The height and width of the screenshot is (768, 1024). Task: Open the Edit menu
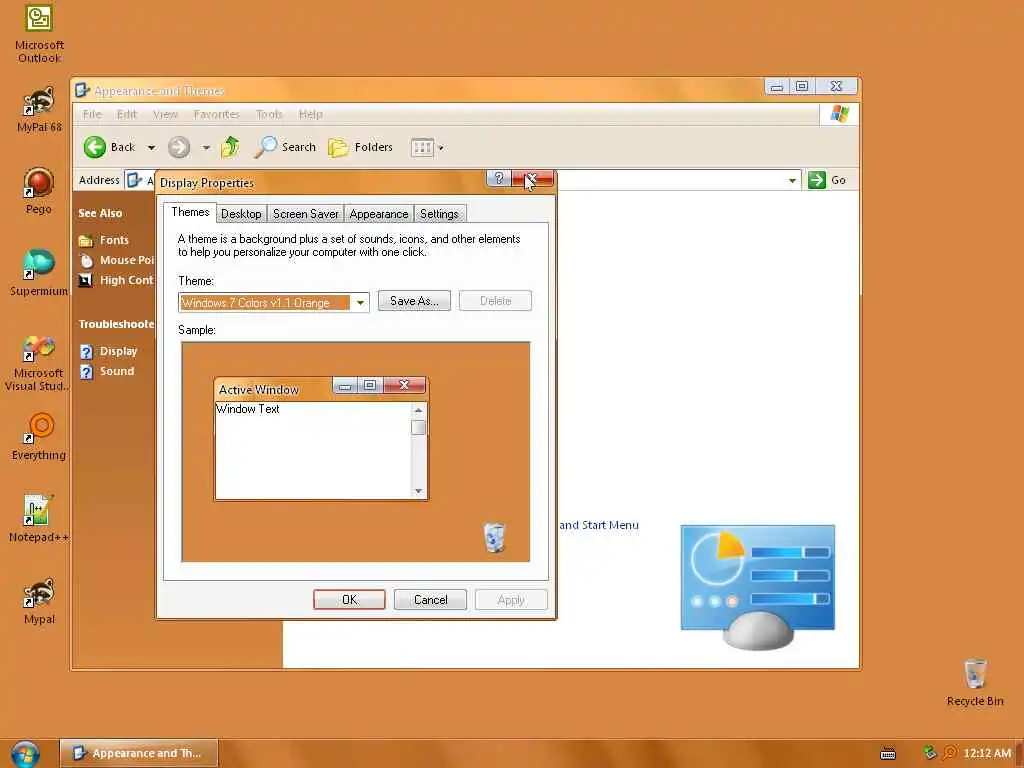[127, 114]
